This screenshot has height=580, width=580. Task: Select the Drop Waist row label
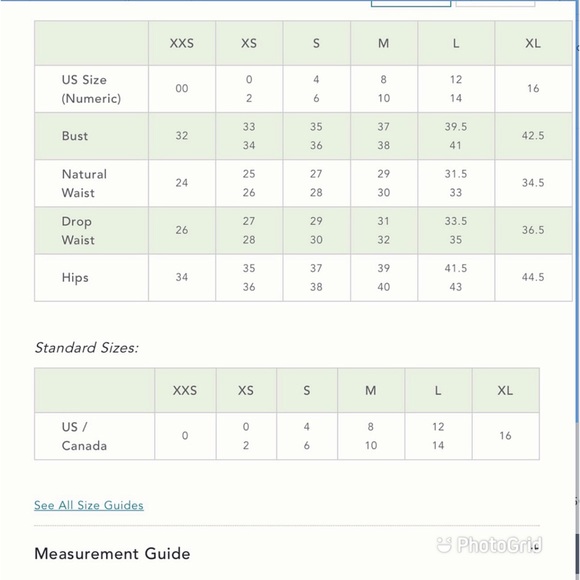pos(78,230)
